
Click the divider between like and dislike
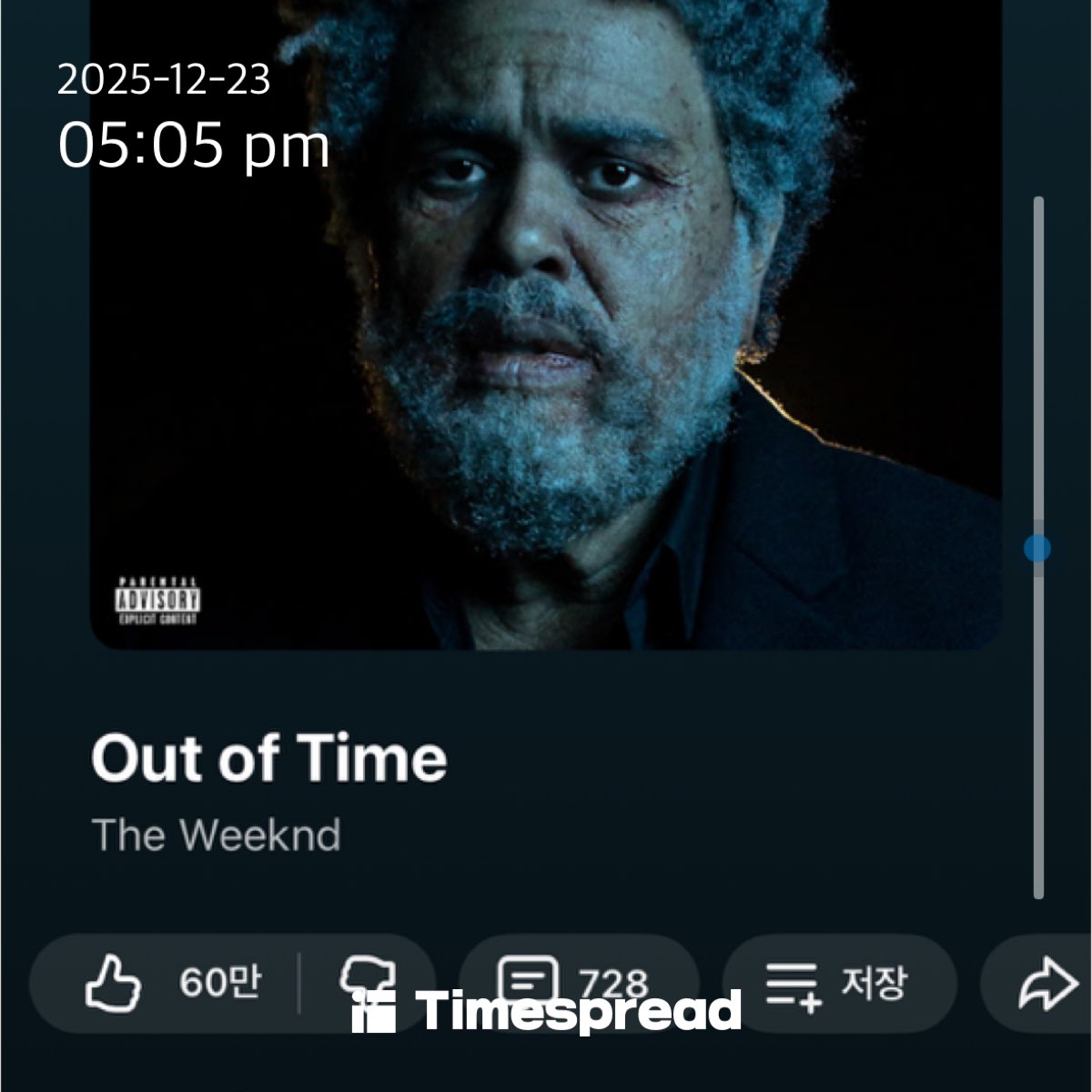click(299, 983)
